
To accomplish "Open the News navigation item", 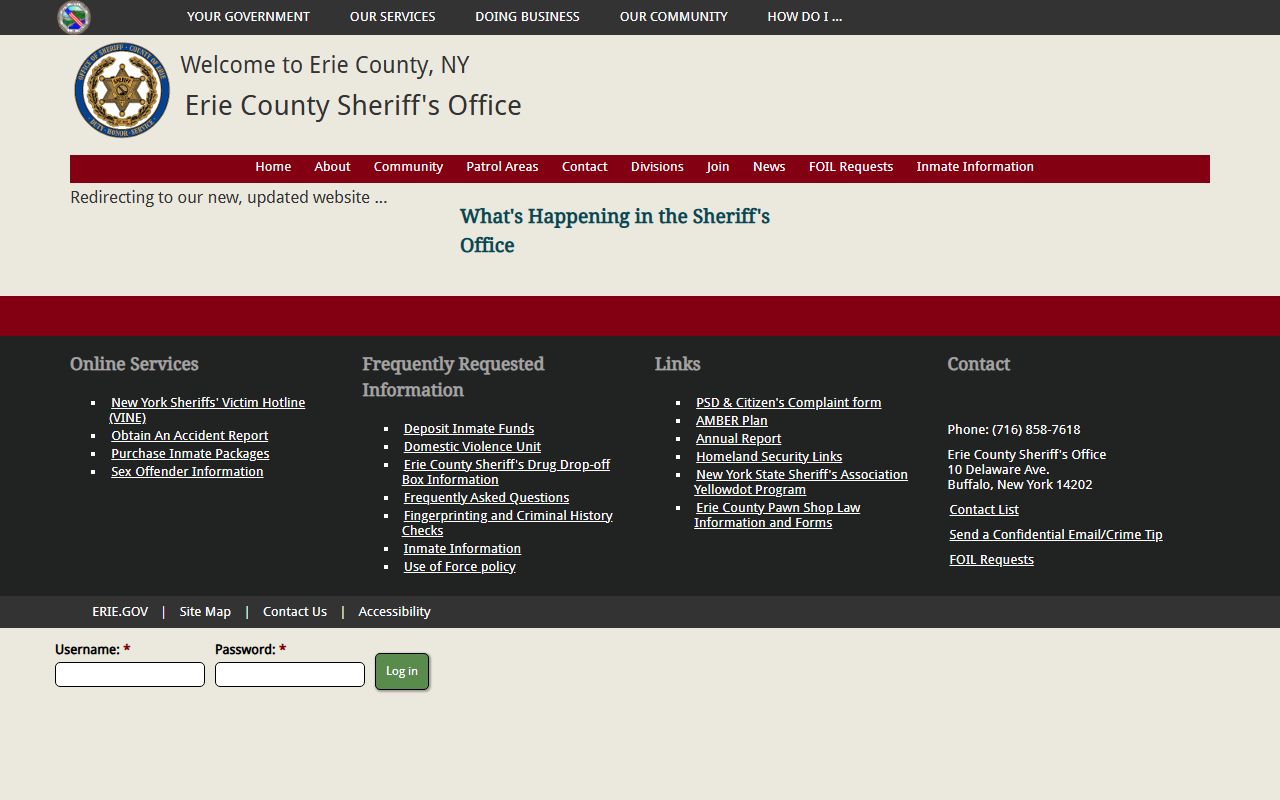I will pos(769,167).
